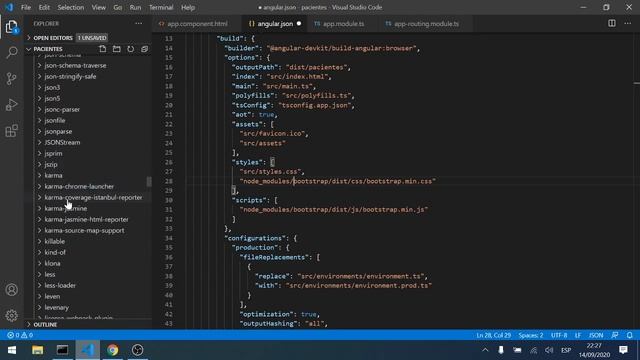Click the explorer sidebar scrollbar thumb

click(149, 181)
